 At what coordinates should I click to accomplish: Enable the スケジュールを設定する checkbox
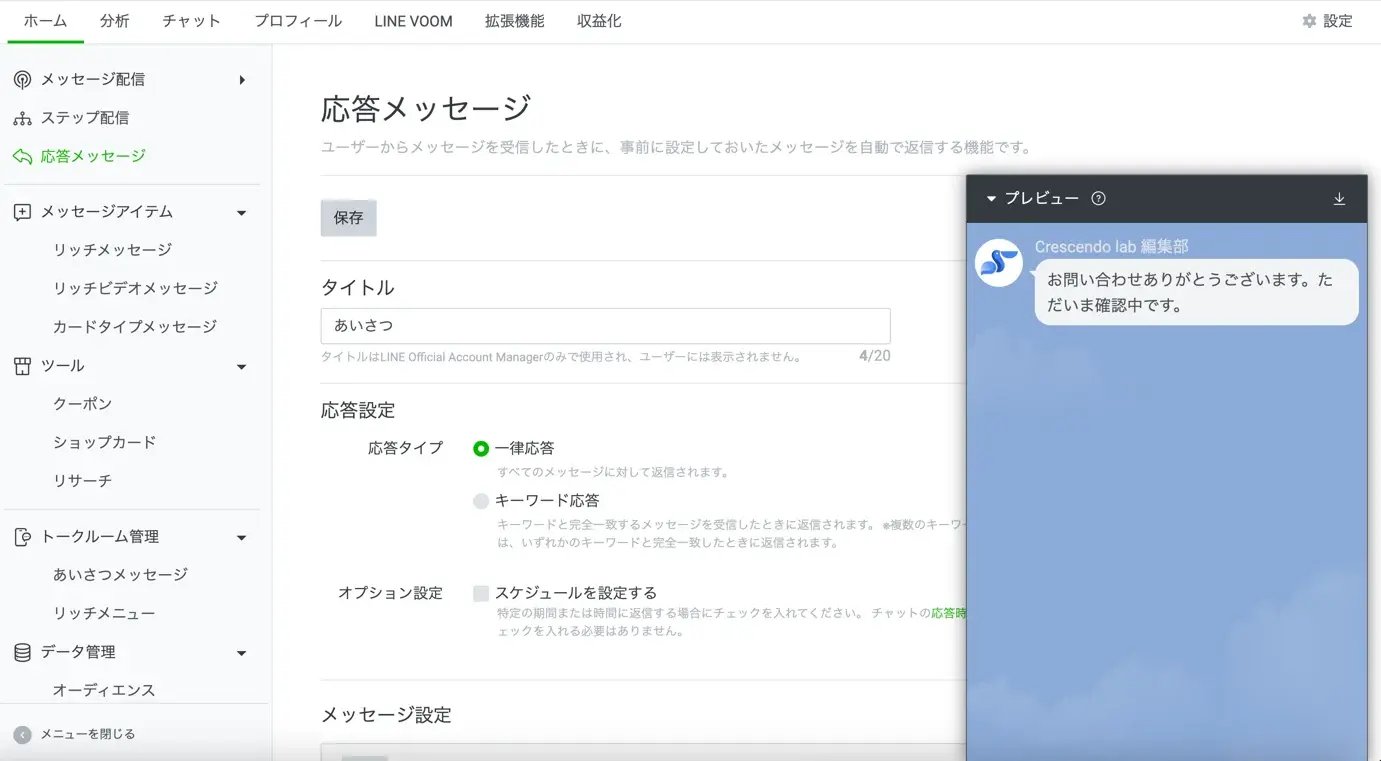click(x=481, y=593)
